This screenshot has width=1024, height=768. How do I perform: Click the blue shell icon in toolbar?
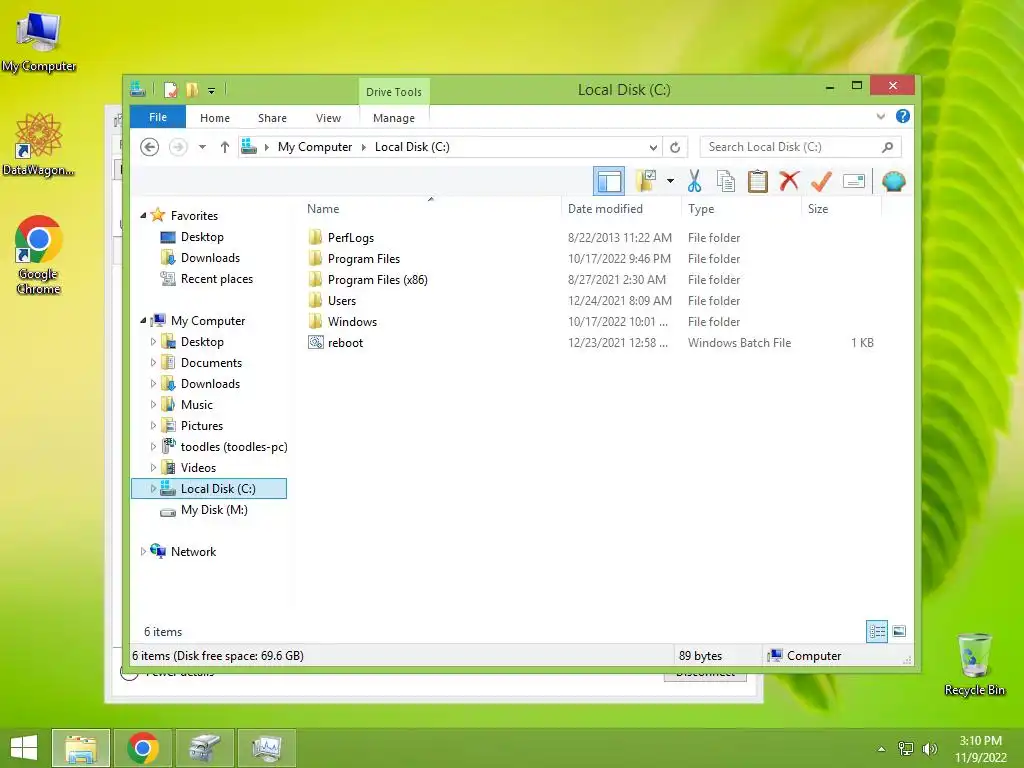893,181
